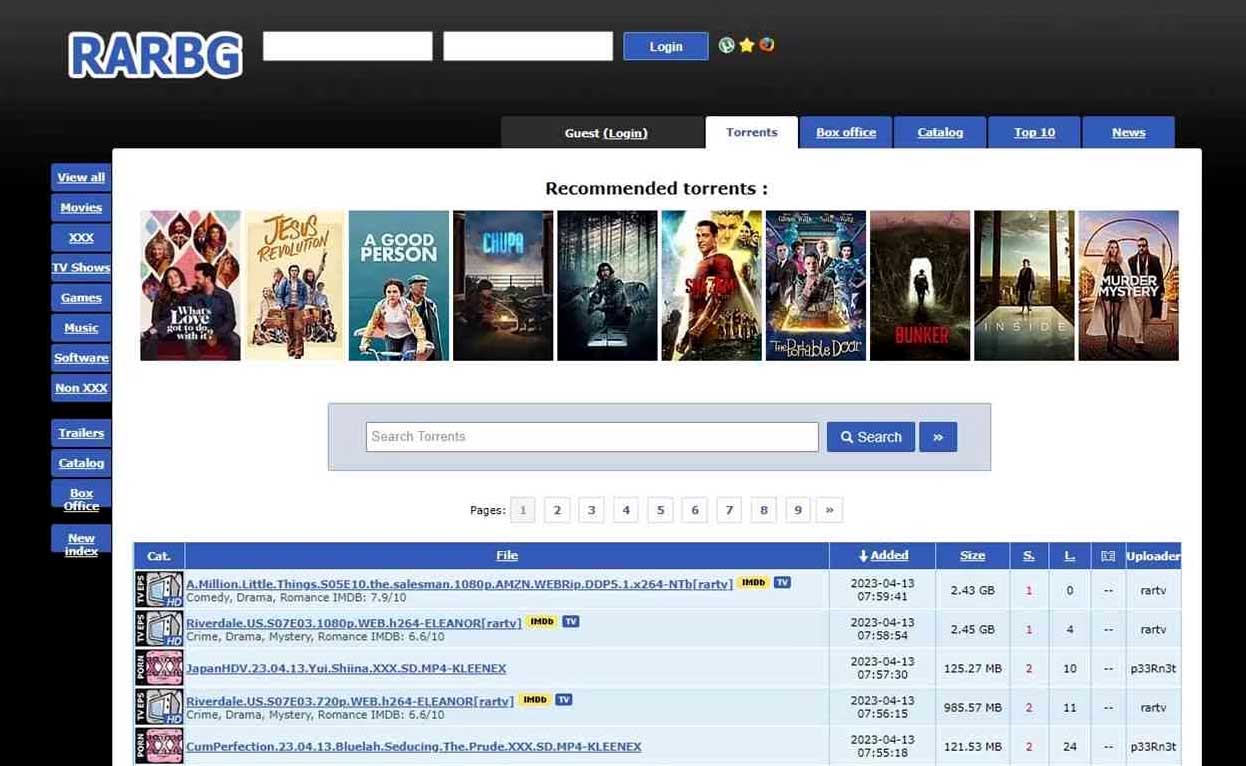Expand advanced search with the » button
This screenshot has width=1246, height=766.
pyautogui.click(x=938, y=437)
